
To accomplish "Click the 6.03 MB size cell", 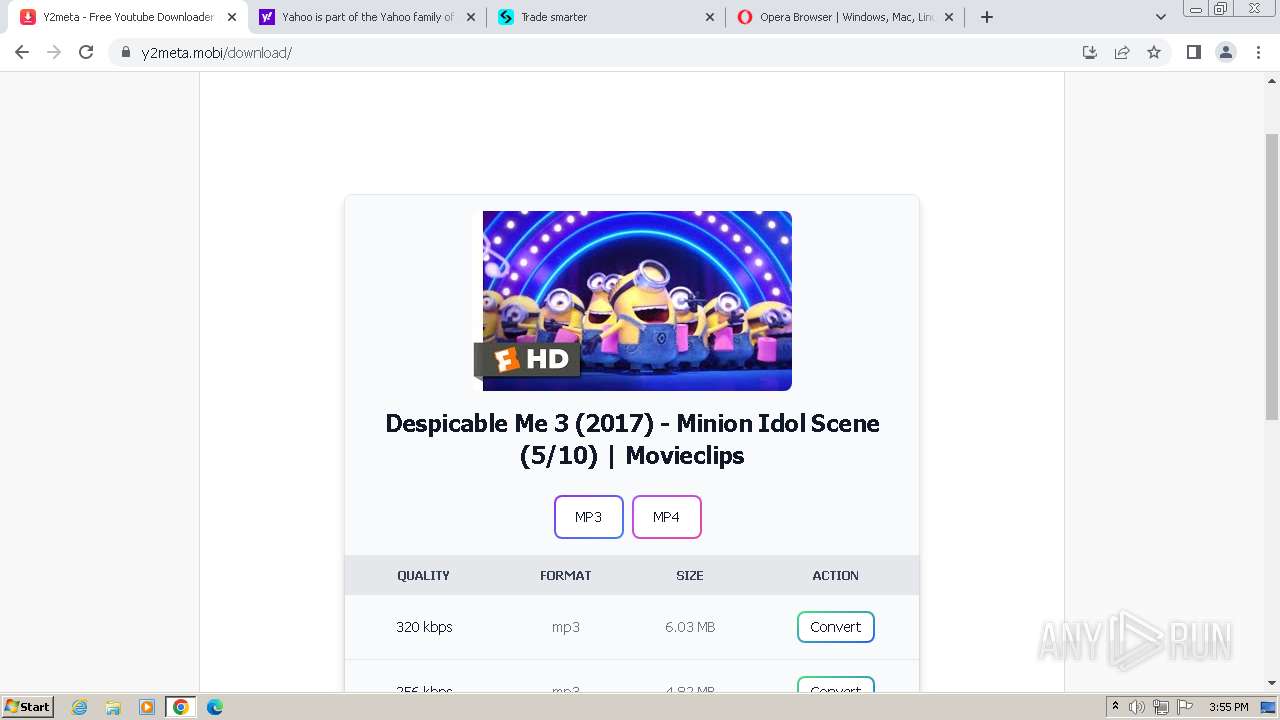I will [x=690, y=627].
